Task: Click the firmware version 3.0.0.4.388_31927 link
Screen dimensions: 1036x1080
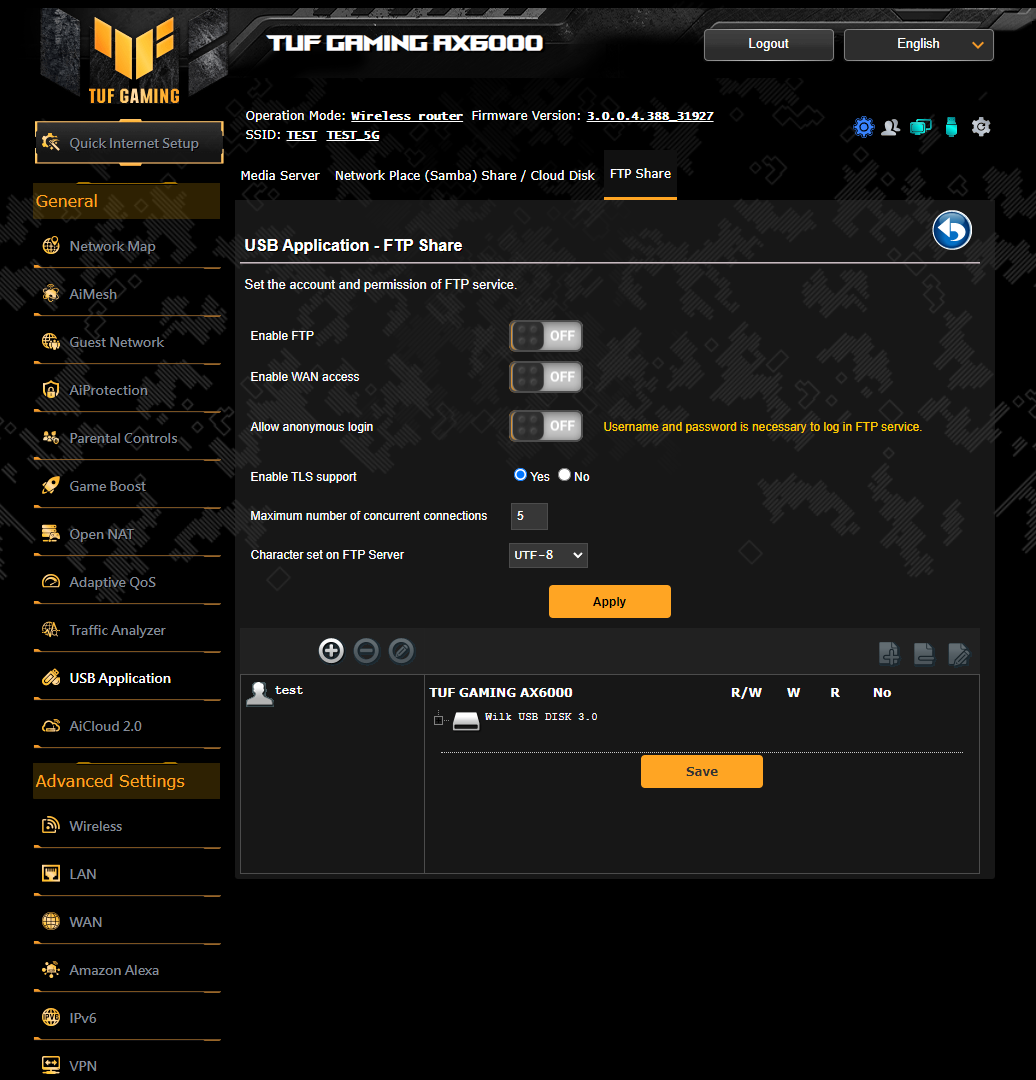Action: coord(650,116)
